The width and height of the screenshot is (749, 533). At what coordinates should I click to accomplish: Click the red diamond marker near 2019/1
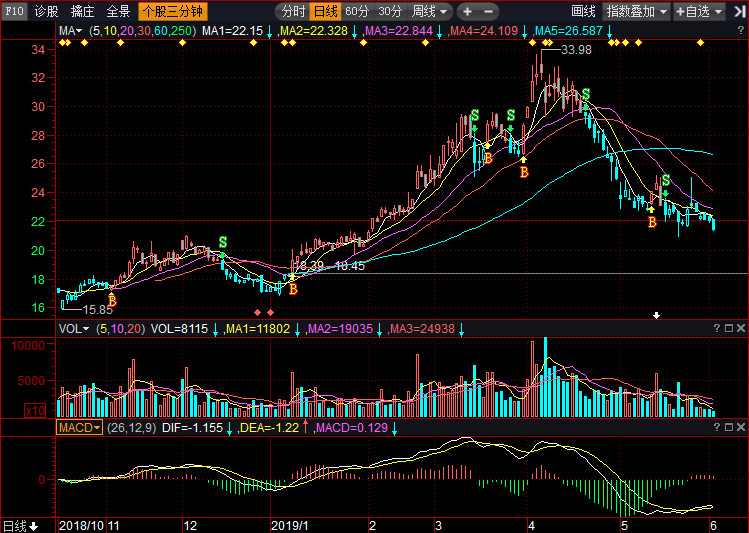[x=258, y=313]
